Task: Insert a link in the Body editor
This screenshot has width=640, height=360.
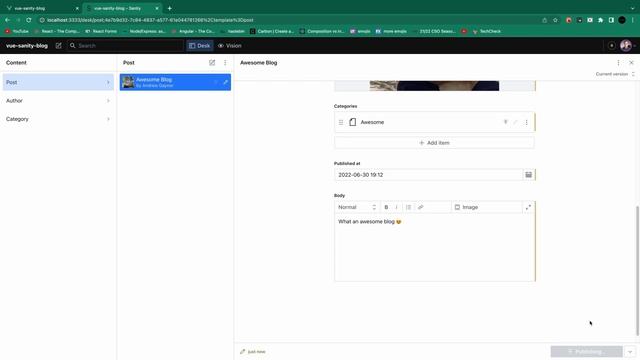Action: [420, 207]
